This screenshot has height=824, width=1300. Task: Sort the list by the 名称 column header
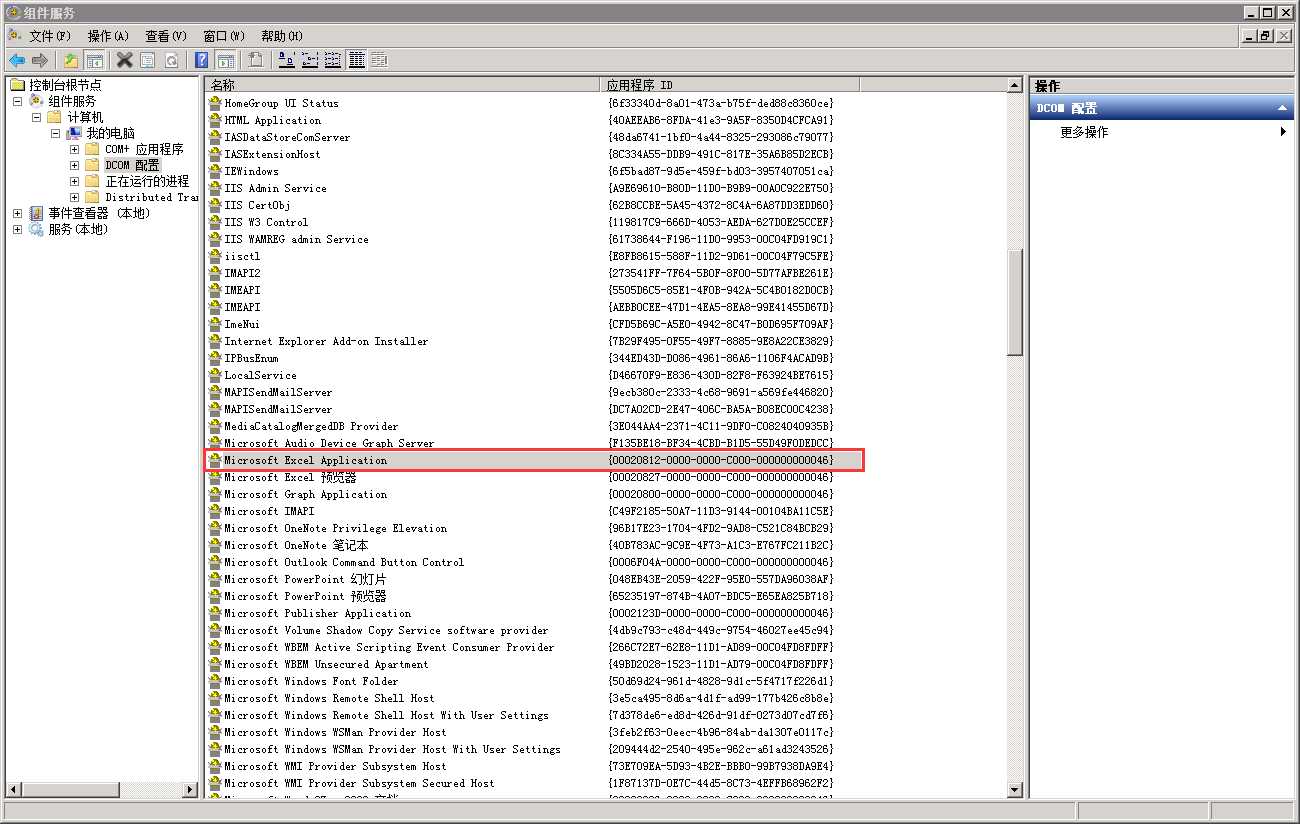[x=404, y=85]
